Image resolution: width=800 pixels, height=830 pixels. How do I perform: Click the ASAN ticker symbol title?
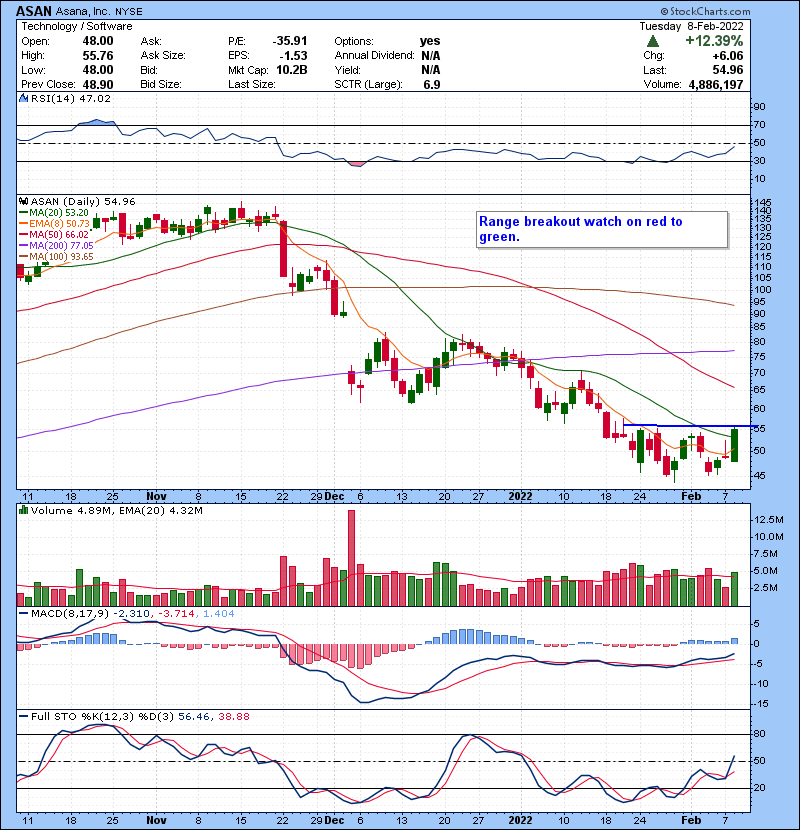[34, 11]
